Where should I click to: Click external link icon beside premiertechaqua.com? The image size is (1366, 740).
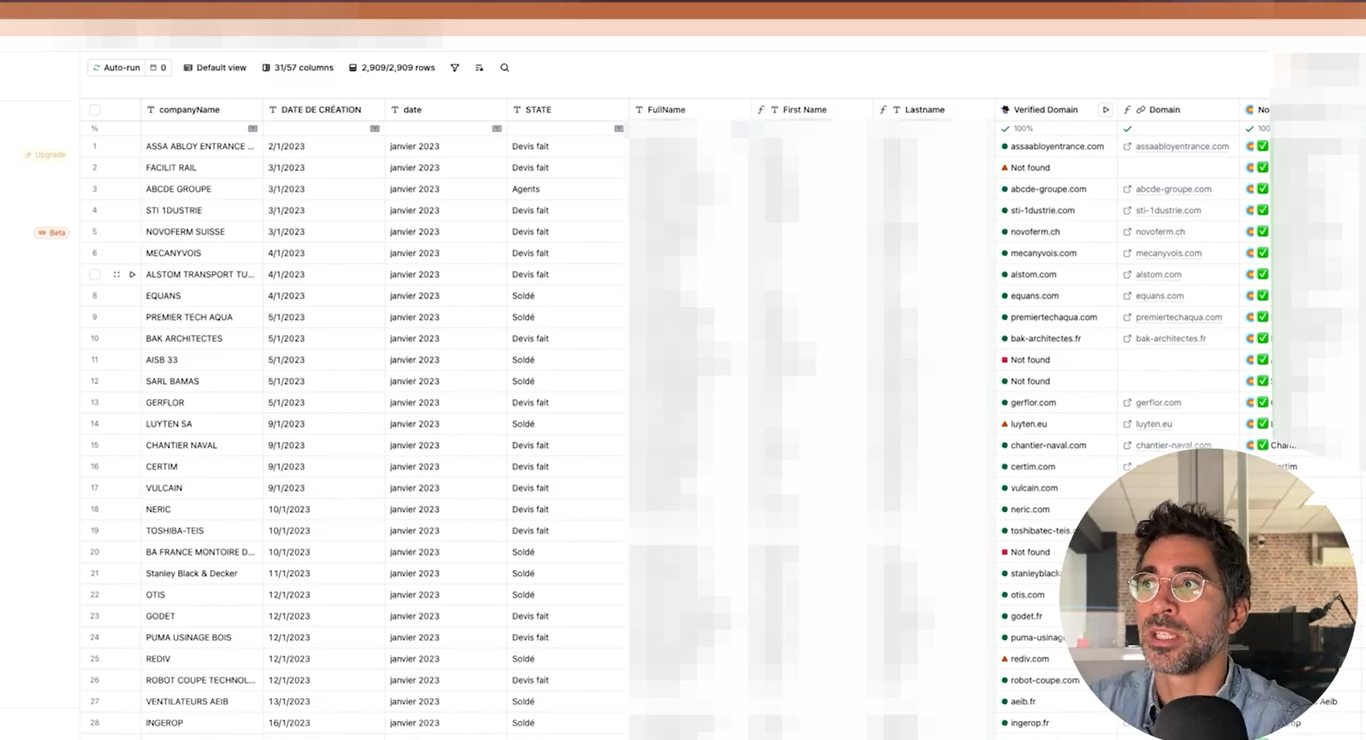pos(1127,318)
